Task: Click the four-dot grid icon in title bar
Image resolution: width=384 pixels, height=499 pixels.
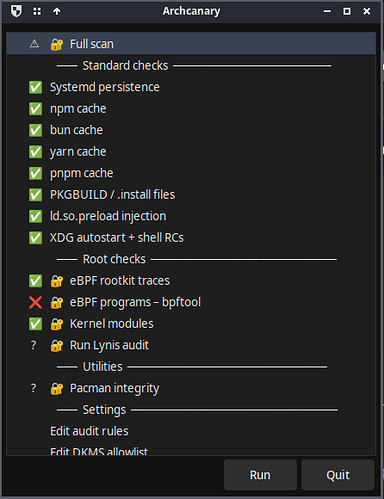Action: 37,12
